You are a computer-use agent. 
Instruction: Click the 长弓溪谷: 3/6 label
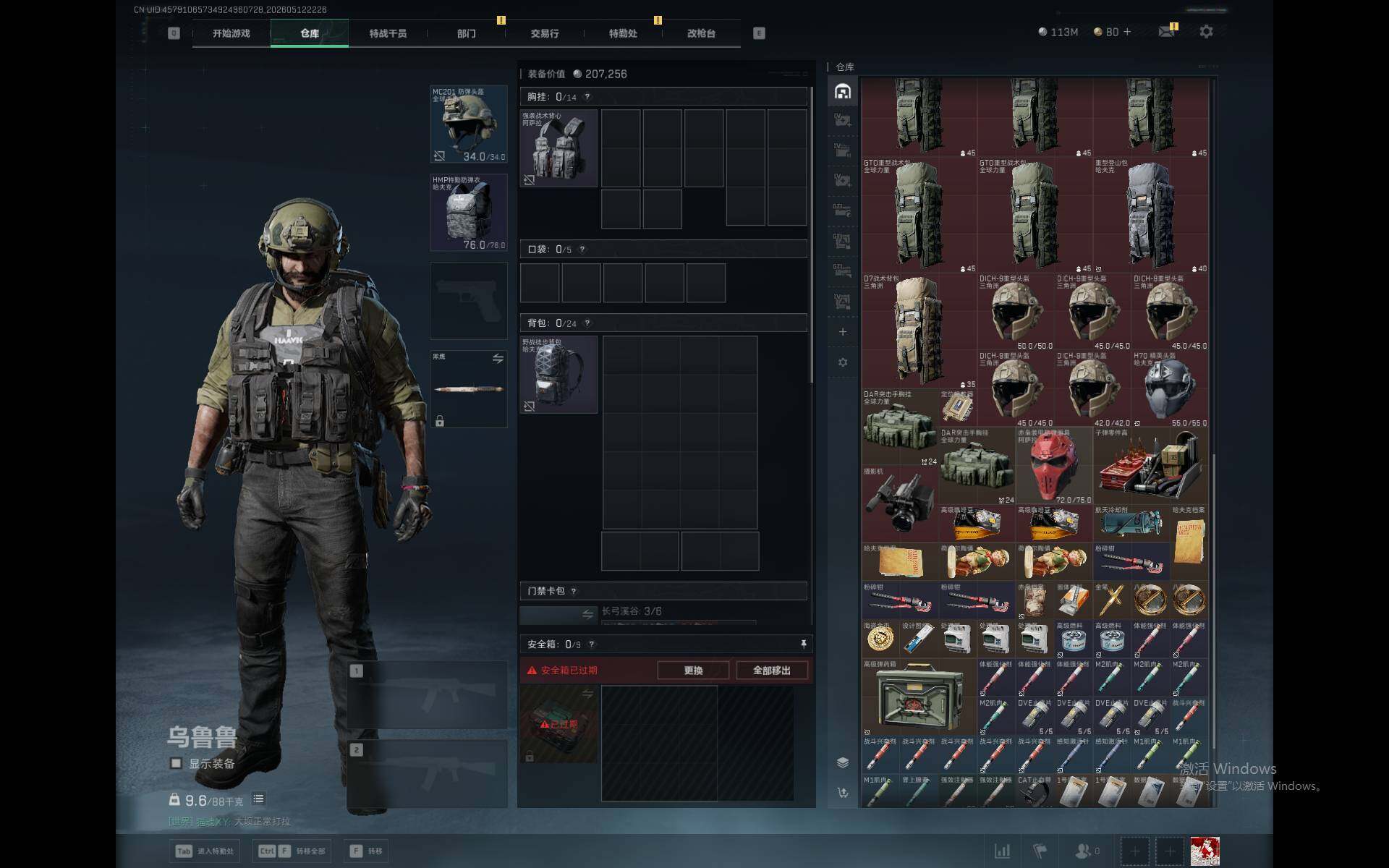click(x=632, y=611)
